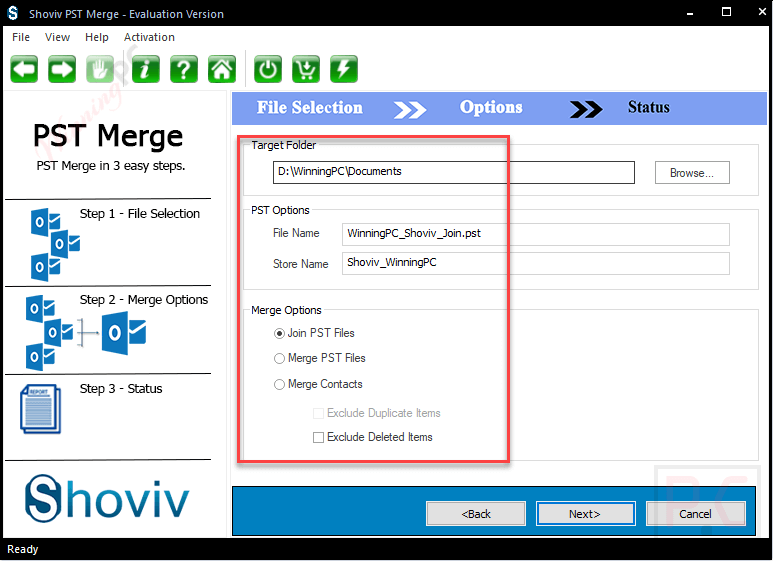Image resolution: width=773 pixels, height=561 pixels.
Task: Click Step 1 - File Selection label
Action: (140, 214)
